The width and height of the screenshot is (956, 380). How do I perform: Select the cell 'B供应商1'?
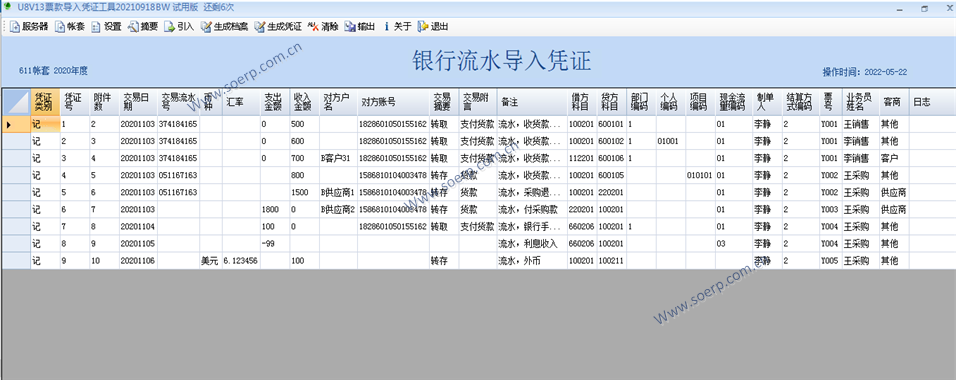(x=338, y=192)
